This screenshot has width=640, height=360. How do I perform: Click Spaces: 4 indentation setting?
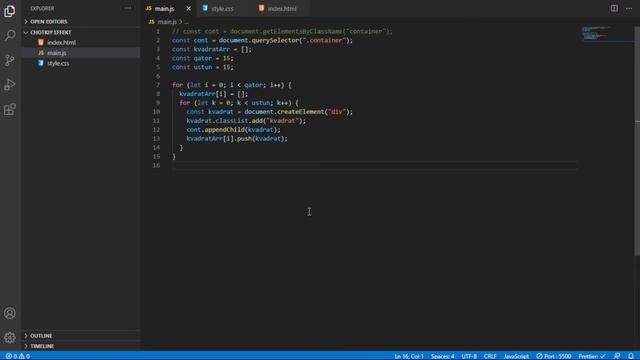point(442,356)
